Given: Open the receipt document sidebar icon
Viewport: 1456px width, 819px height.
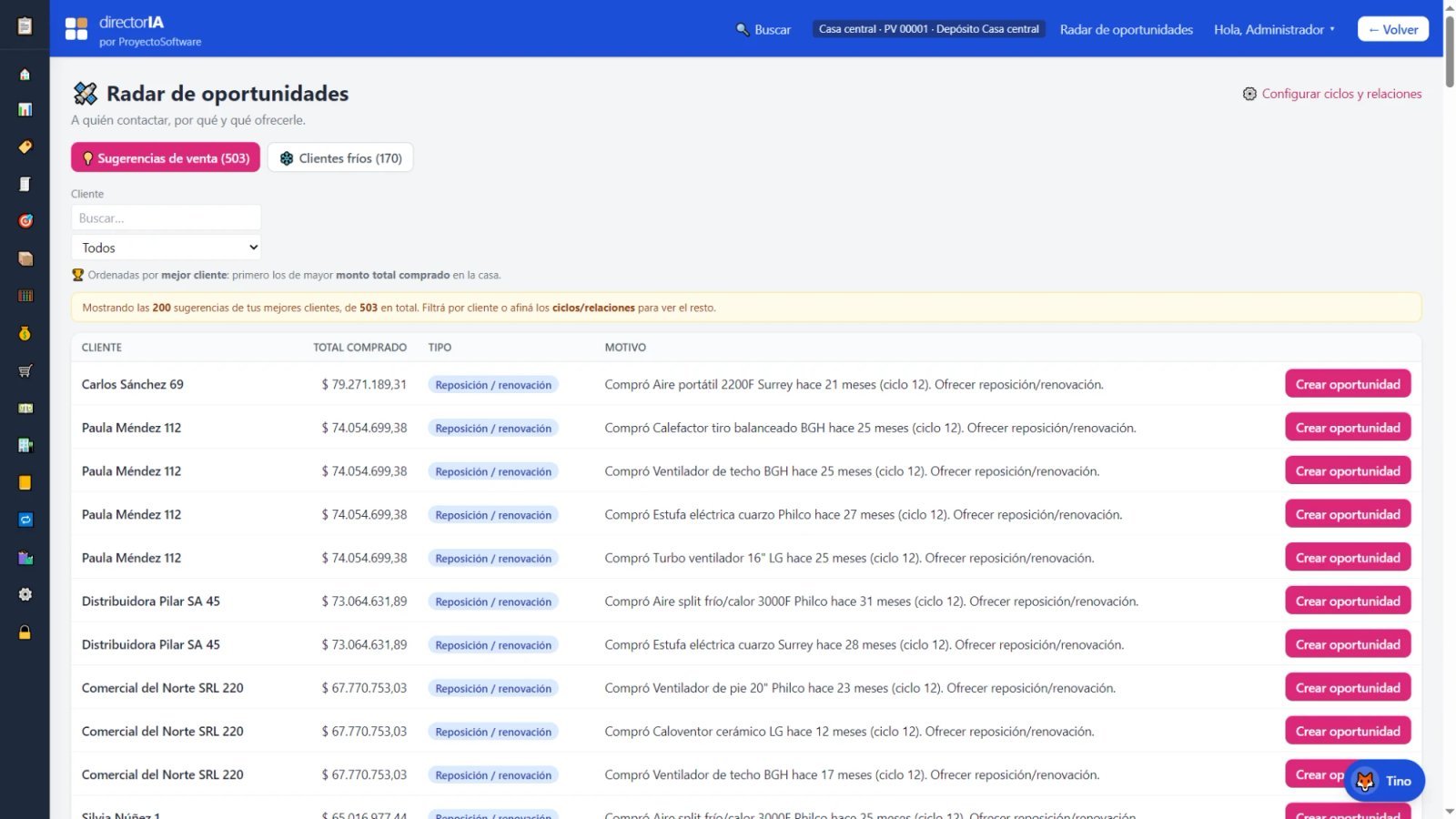Looking at the screenshot, I should tap(25, 184).
